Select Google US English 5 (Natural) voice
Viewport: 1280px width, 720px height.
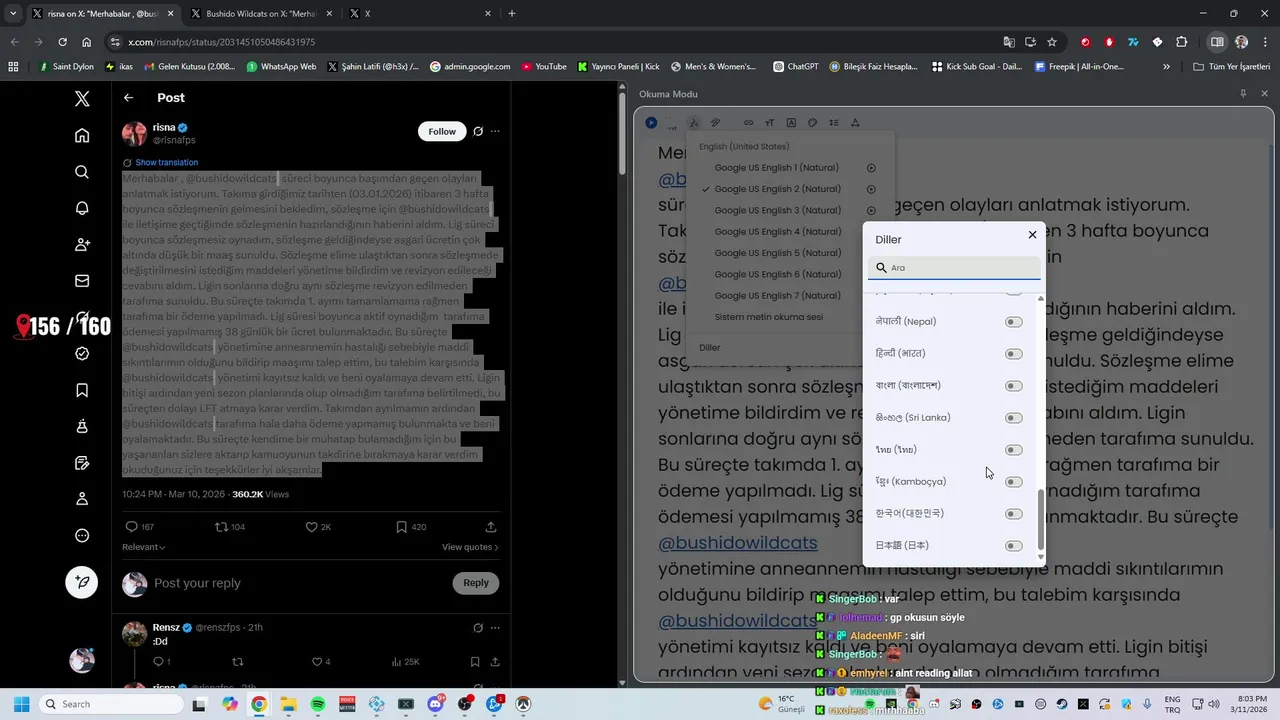[x=776, y=253]
